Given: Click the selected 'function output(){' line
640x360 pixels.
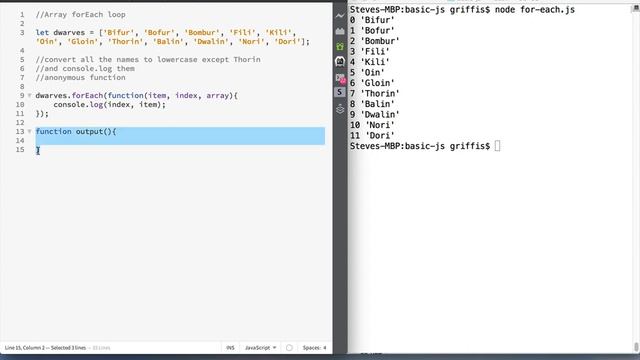Looking at the screenshot, I should coord(76,131).
